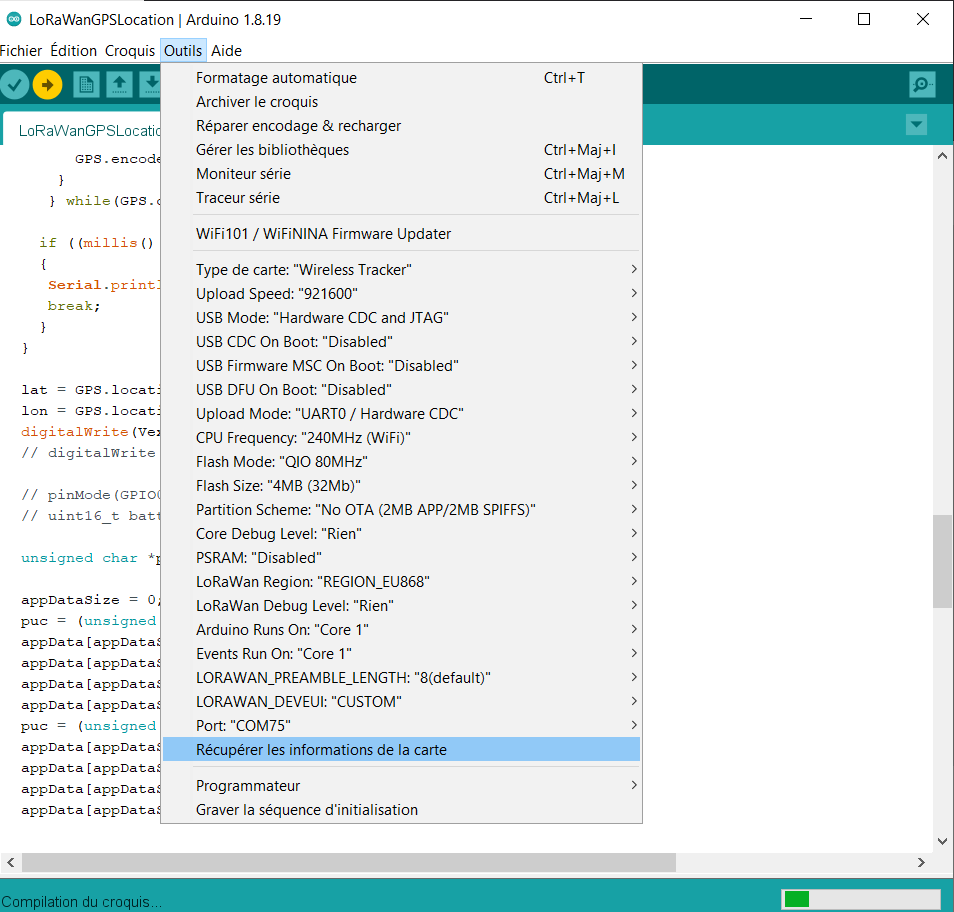The width and height of the screenshot is (954, 912).
Task: Close the Outils menu by clicking it
Action: coord(183,50)
